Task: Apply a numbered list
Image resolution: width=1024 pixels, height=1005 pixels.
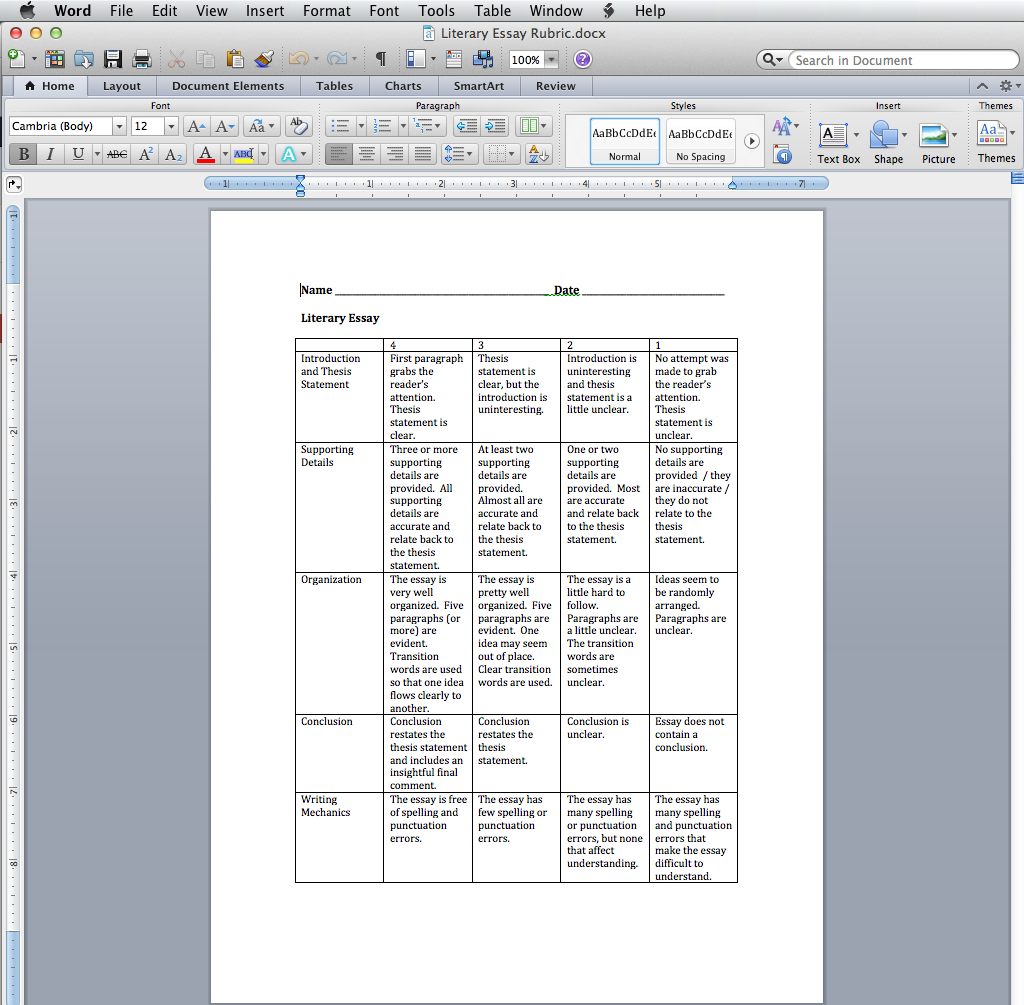Action: [x=383, y=125]
